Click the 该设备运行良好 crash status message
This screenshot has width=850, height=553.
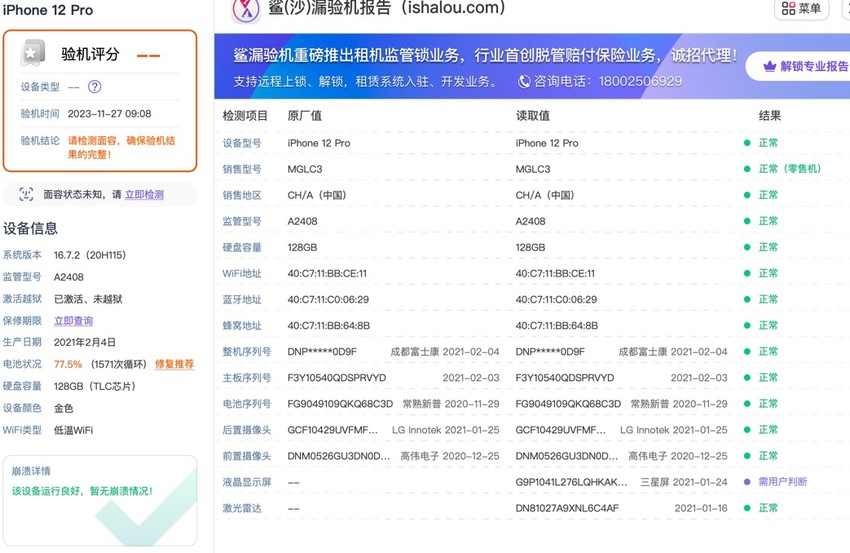tap(82, 491)
